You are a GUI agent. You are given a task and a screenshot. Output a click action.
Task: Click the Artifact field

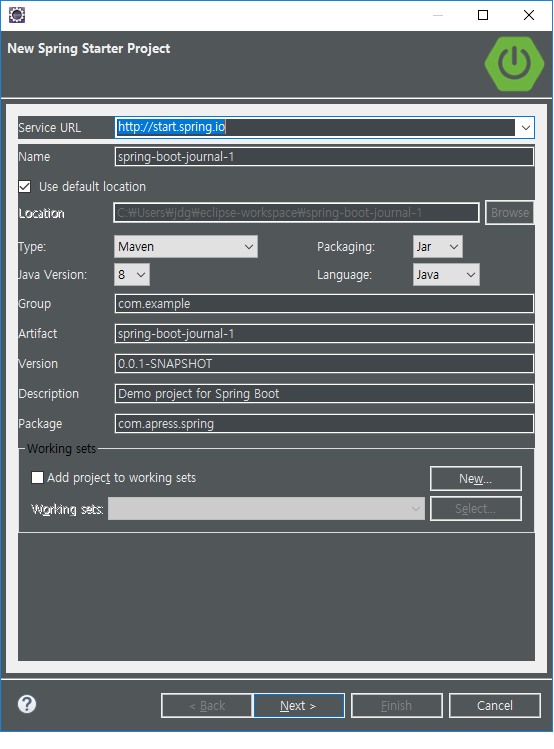click(x=324, y=334)
